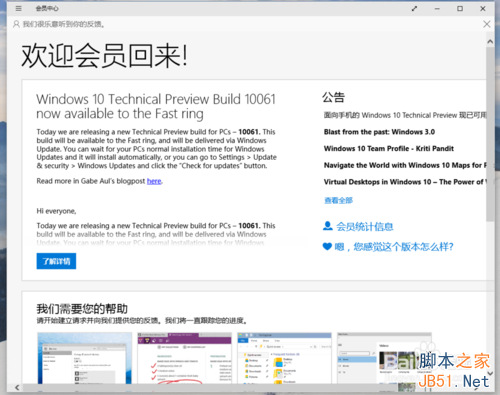Click the vertical scrollbar down arrow

[490, 373]
